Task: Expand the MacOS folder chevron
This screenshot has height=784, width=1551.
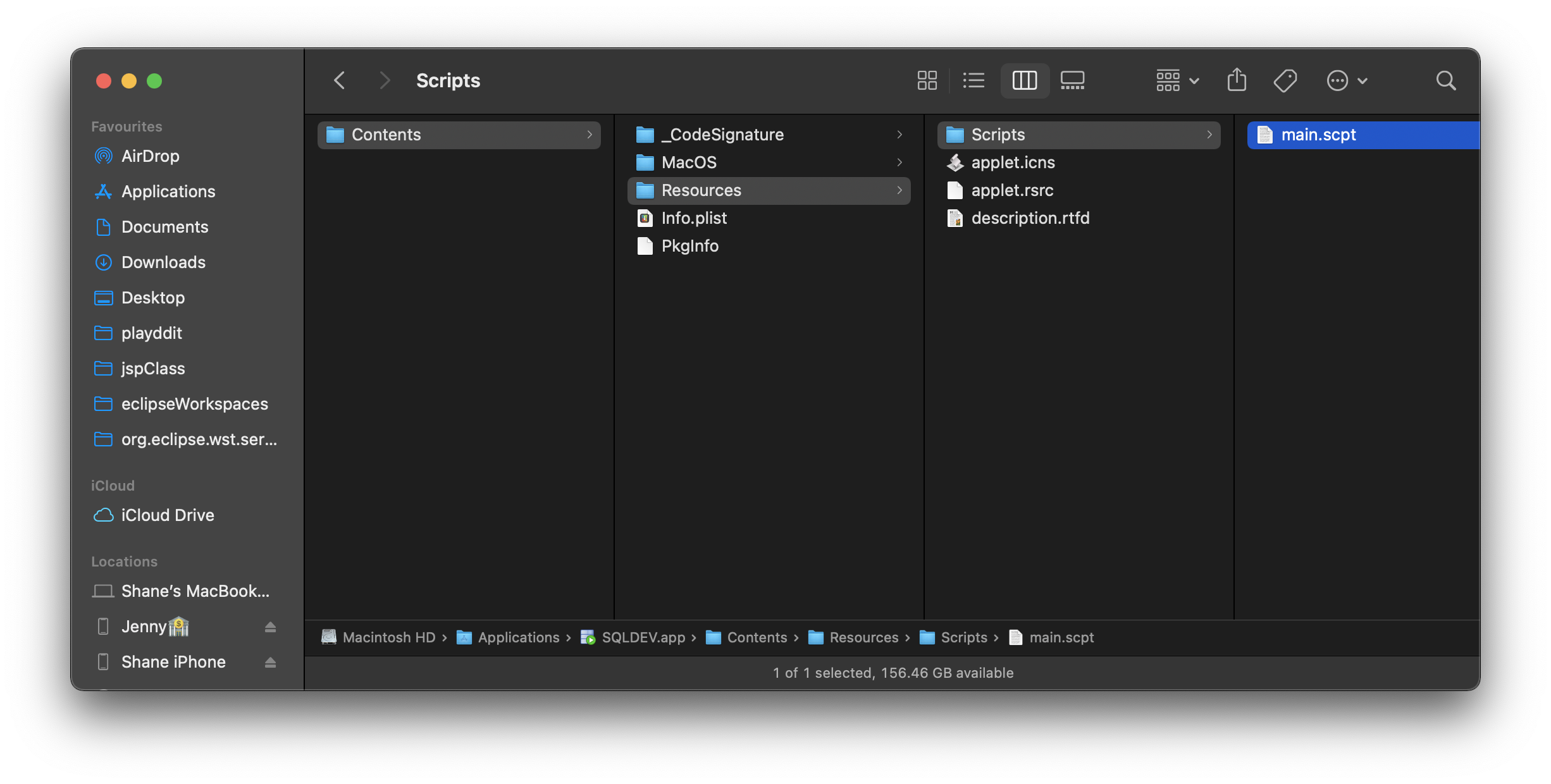Action: tap(899, 162)
